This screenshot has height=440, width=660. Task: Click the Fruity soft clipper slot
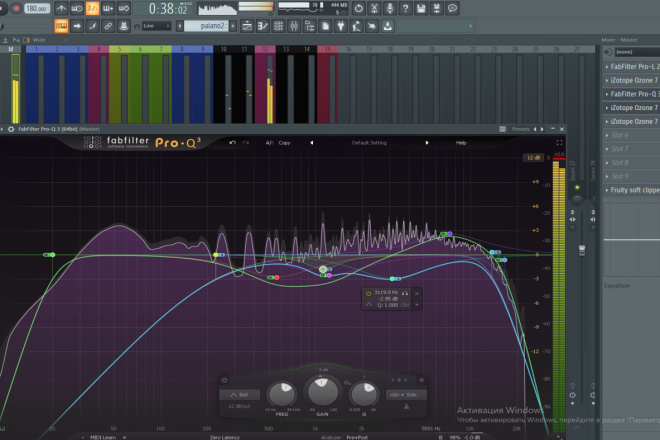(631, 190)
